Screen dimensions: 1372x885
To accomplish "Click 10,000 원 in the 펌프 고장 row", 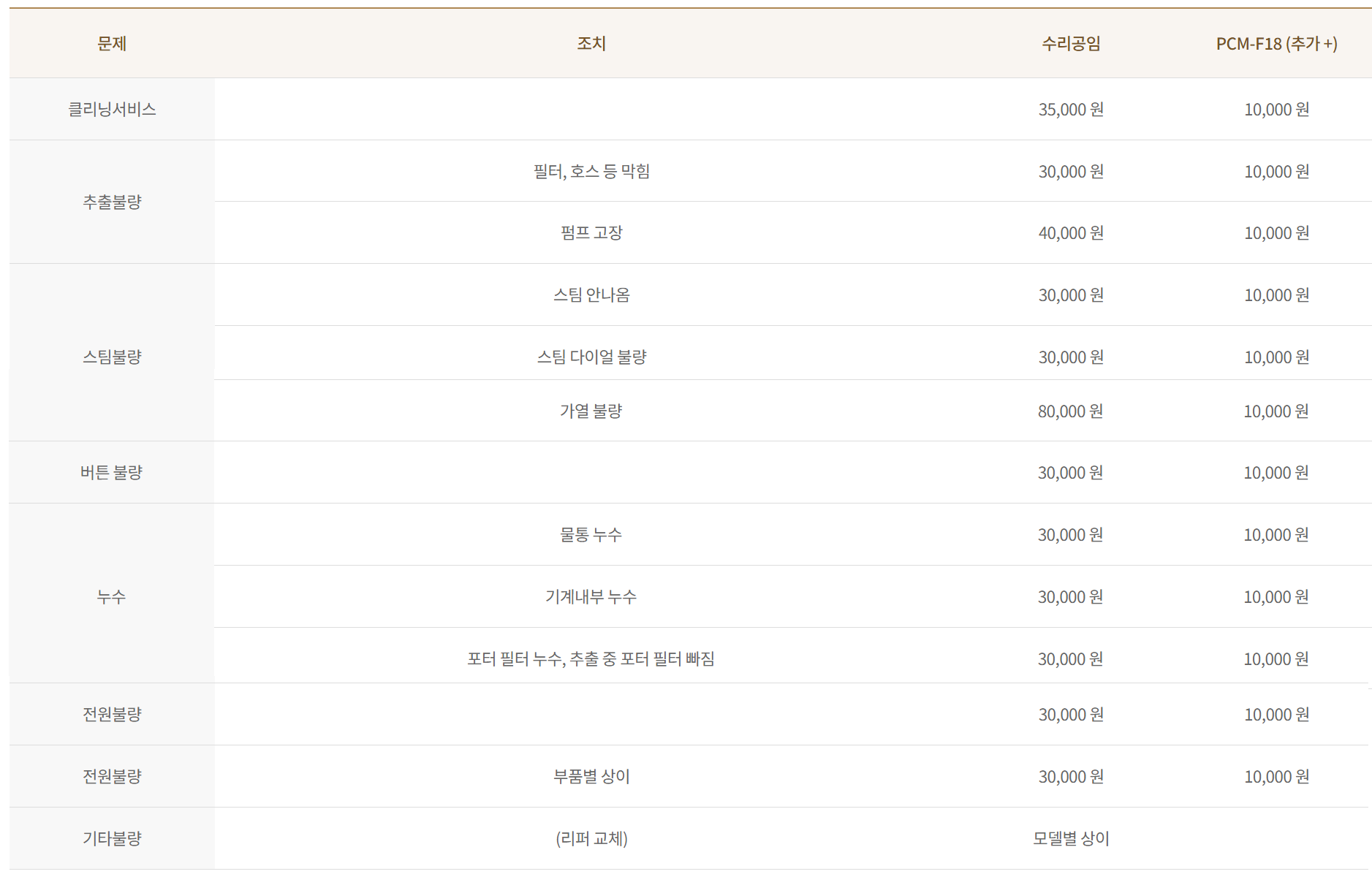I will [x=1276, y=233].
